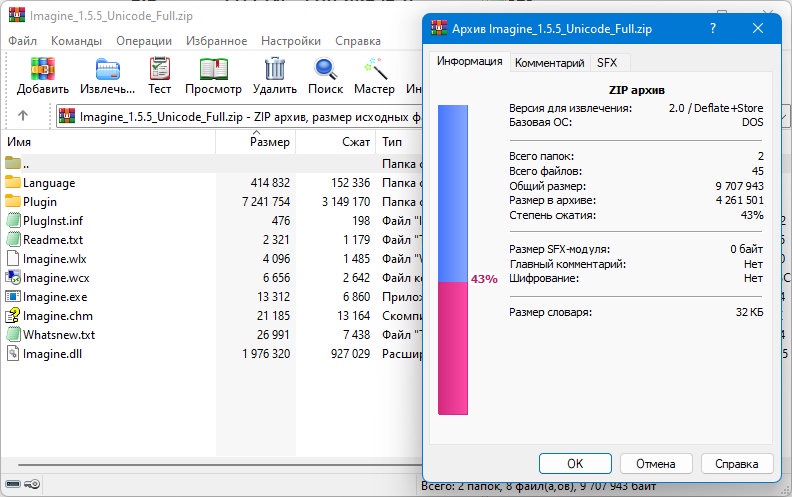
Task: Click the Imagine.dll file icon
Action: click(x=13, y=354)
